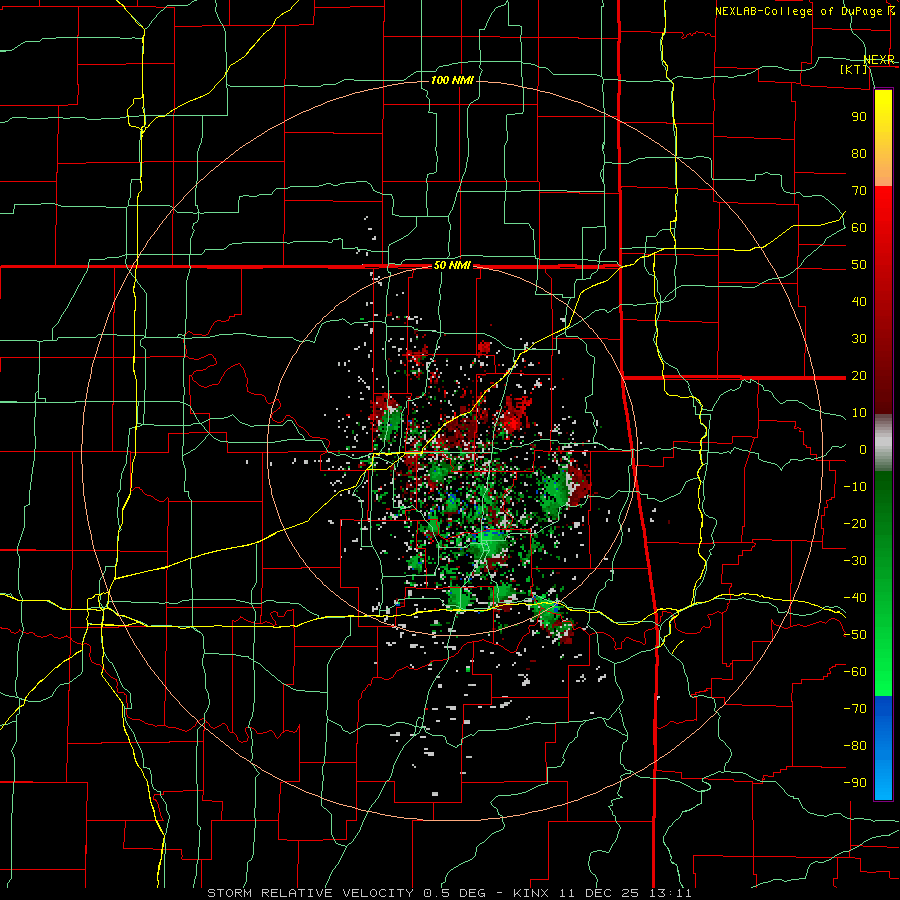This screenshot has width=900, height=900.
Task: Click the NEXR label above the scale
Action: tap(879, 60)
